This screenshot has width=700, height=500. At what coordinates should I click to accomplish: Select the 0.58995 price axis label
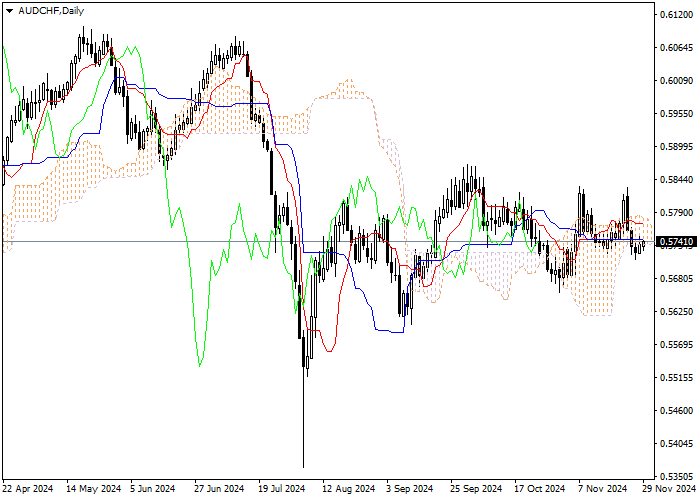coord(677,147)
